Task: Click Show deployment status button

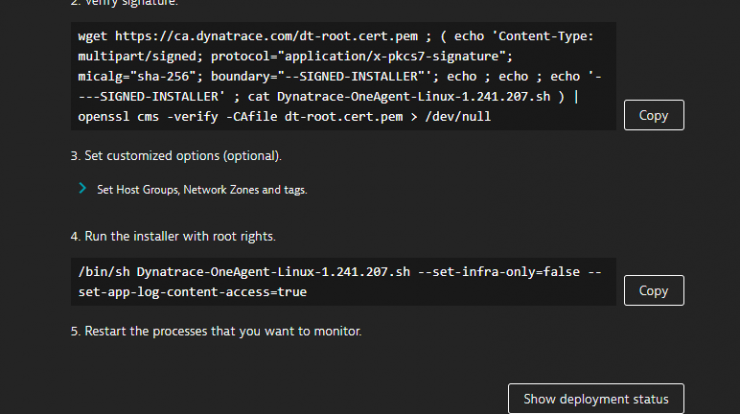Action: (596, 399)
